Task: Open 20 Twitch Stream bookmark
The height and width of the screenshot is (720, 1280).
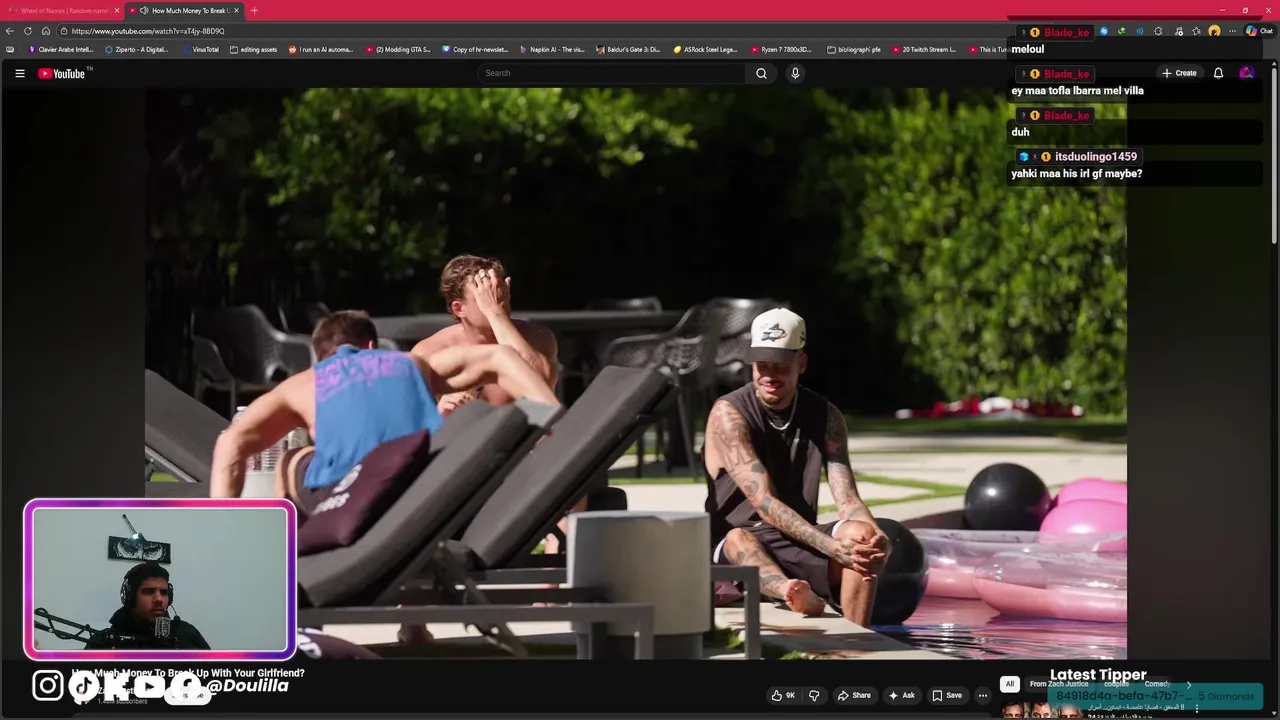Action: 924,49
